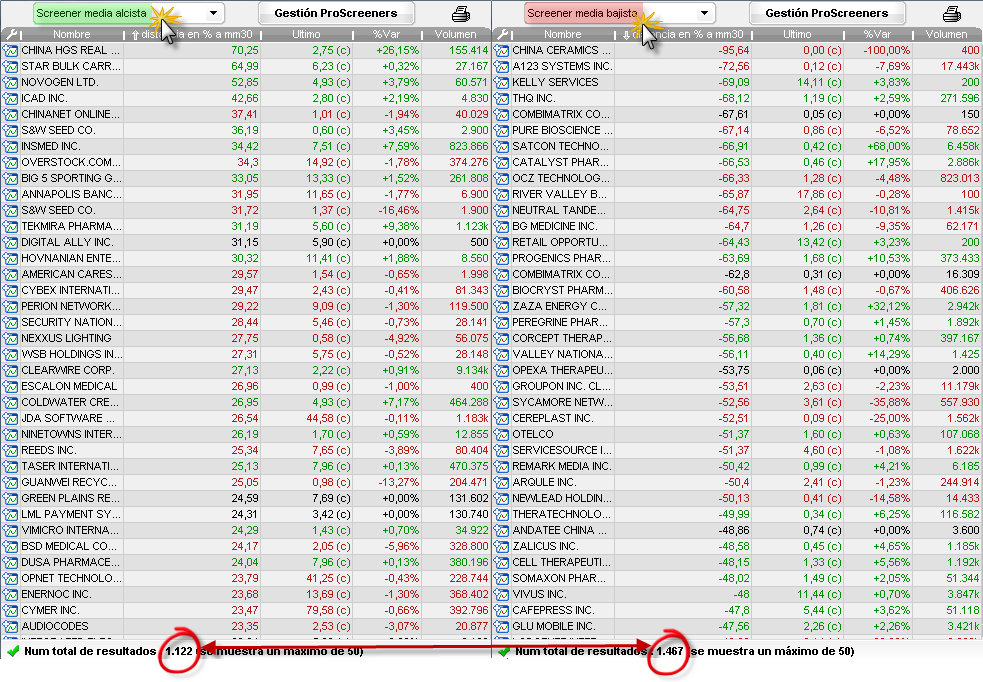Open the Screener media alcista dropdown

(x=214, y=13)
